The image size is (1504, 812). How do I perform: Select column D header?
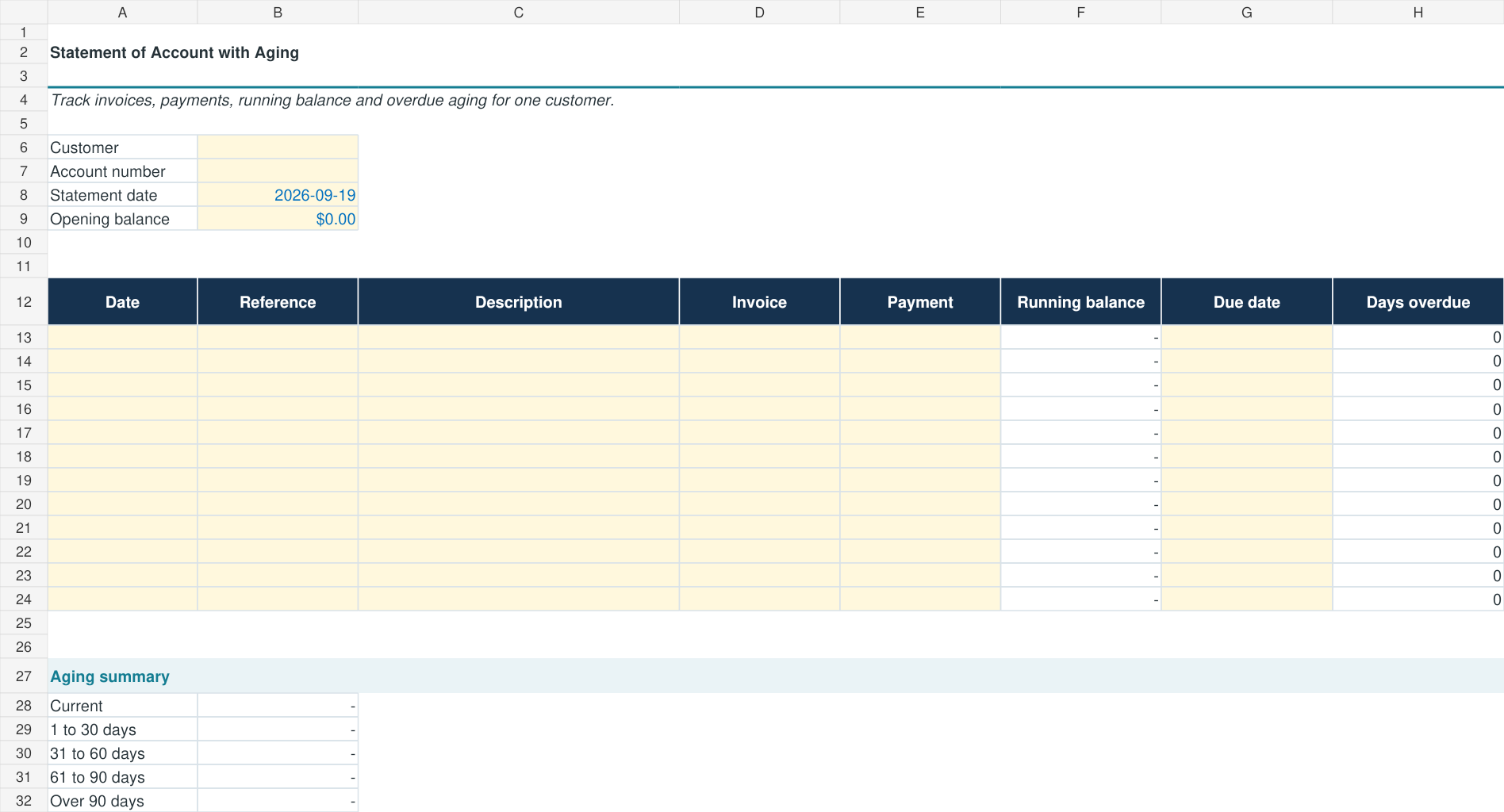759,12
